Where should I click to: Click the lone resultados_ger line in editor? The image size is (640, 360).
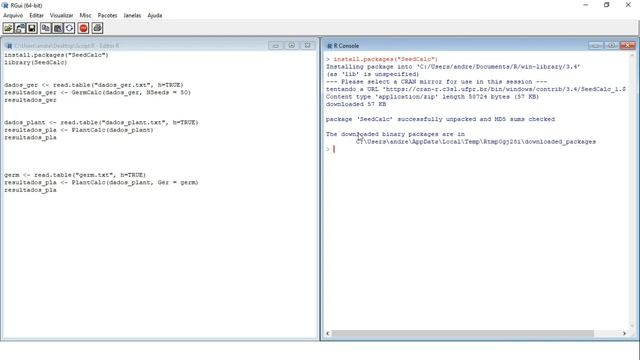pos(30,100)
